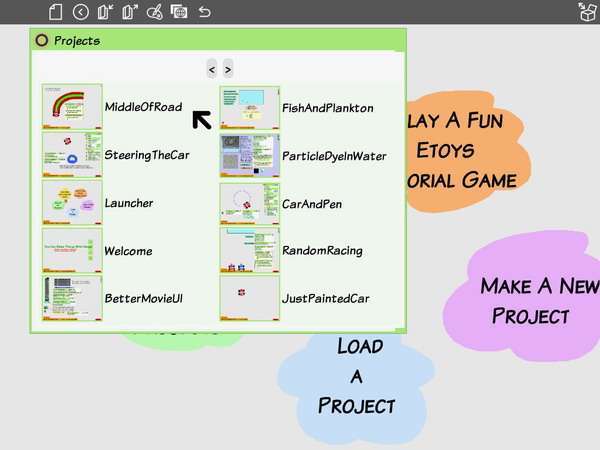Screen dimensions: 600x450
Task: Open the CarAndPen project thumbnail
Action: click(249, 204)
